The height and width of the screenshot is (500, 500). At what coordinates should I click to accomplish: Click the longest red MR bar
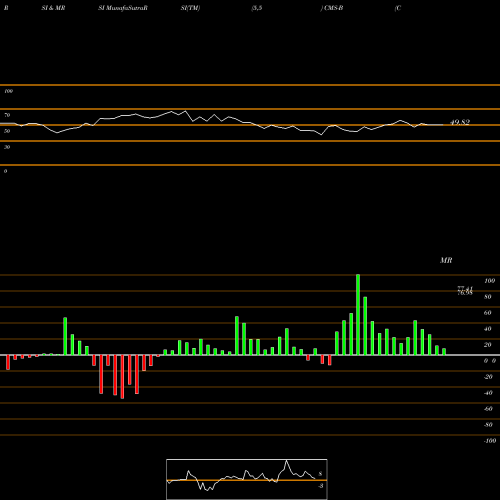[122, 377]
